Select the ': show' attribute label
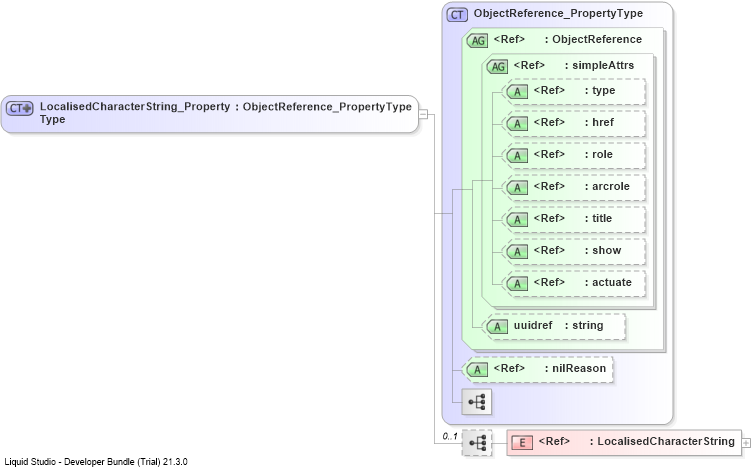 click(x=603, y=251)
